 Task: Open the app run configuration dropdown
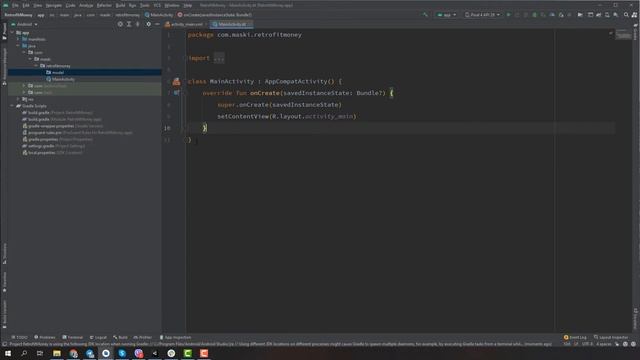(x=447, y=15)
